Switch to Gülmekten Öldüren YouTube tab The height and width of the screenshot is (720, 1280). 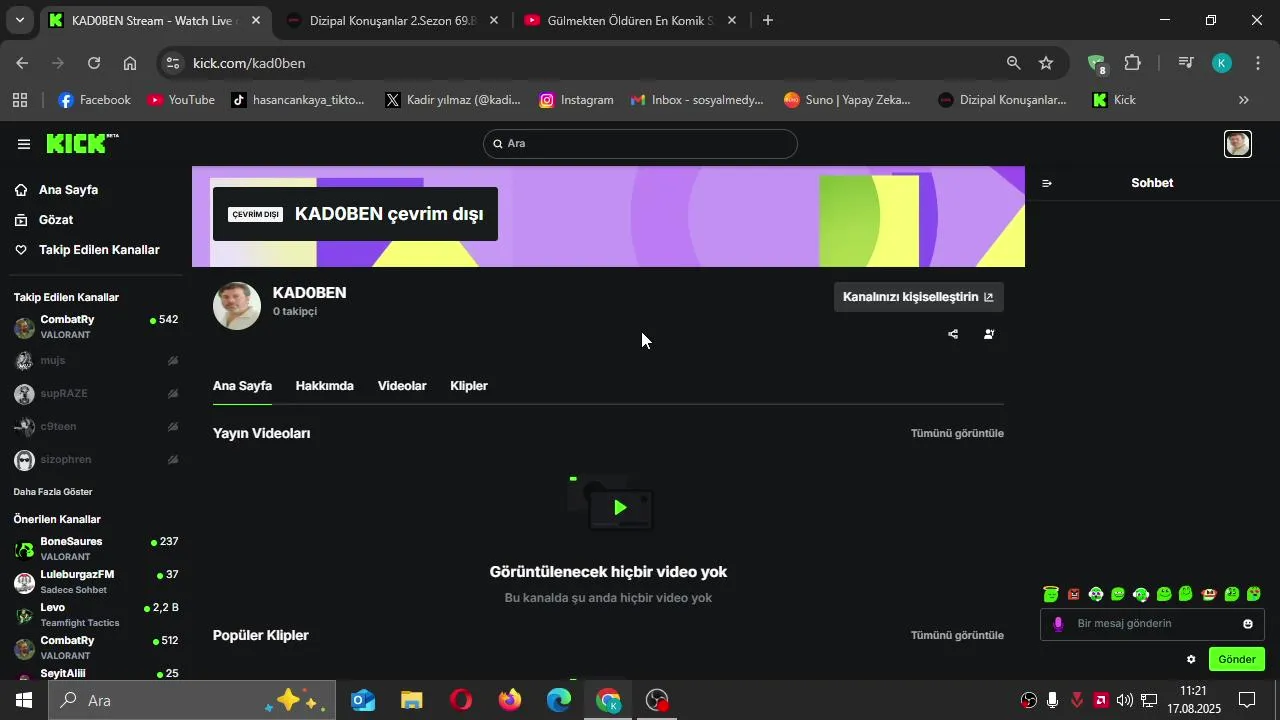[630, 20]
